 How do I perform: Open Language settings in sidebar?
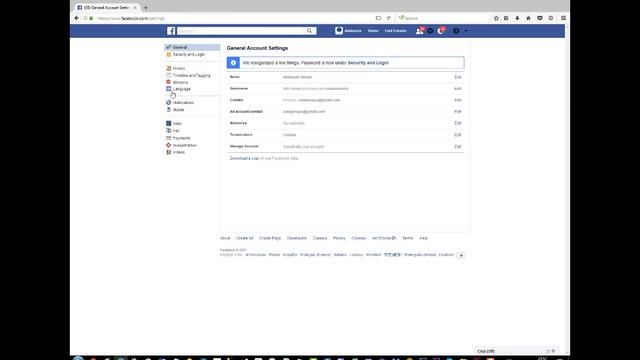[182, 89]
